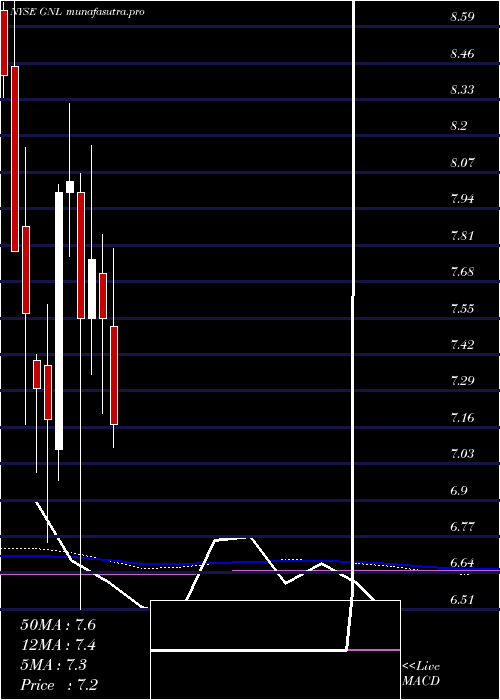
Task: Click the 8.59 price axis label
Action: (462, 17)
